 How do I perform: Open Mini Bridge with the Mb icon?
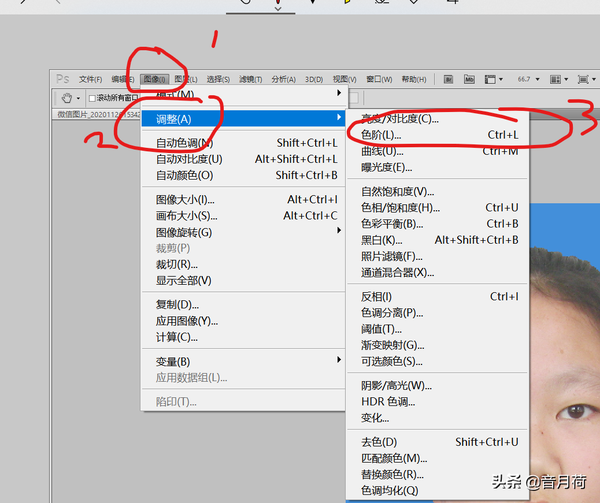(469, 79)
